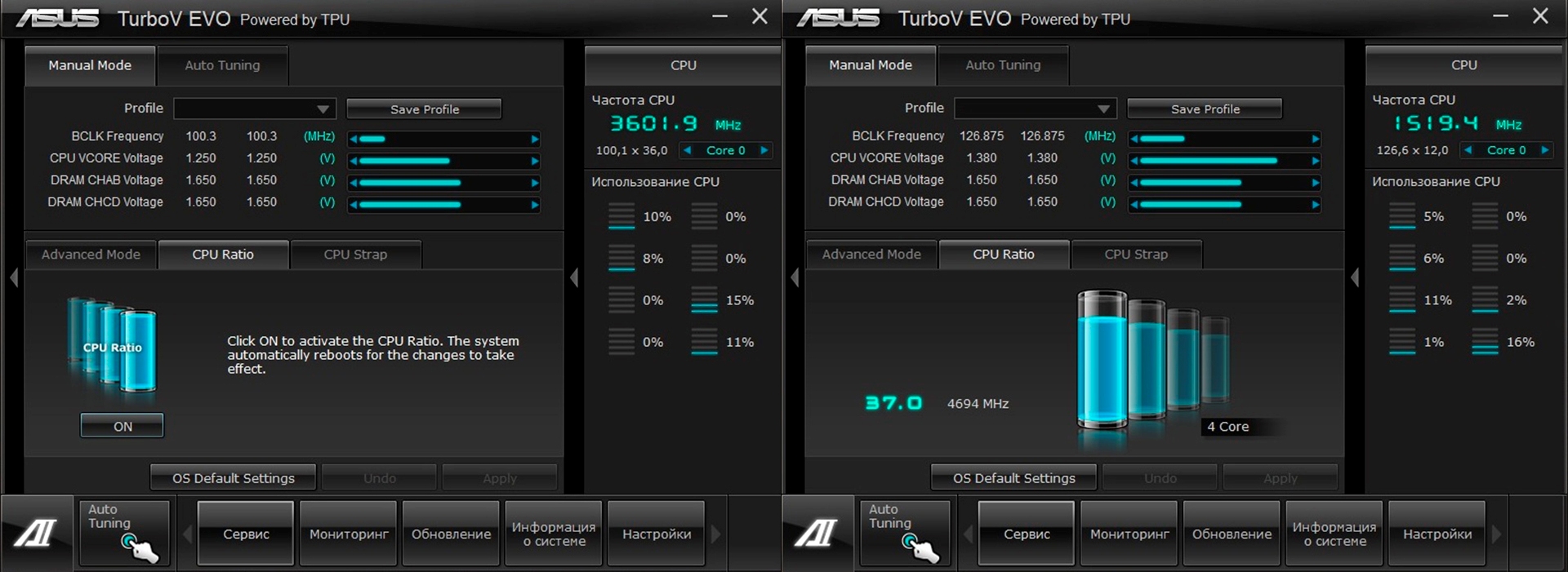The image size is (1568, 572).
Task: Select next core arrow in right window
Action: coord(1545,150)
